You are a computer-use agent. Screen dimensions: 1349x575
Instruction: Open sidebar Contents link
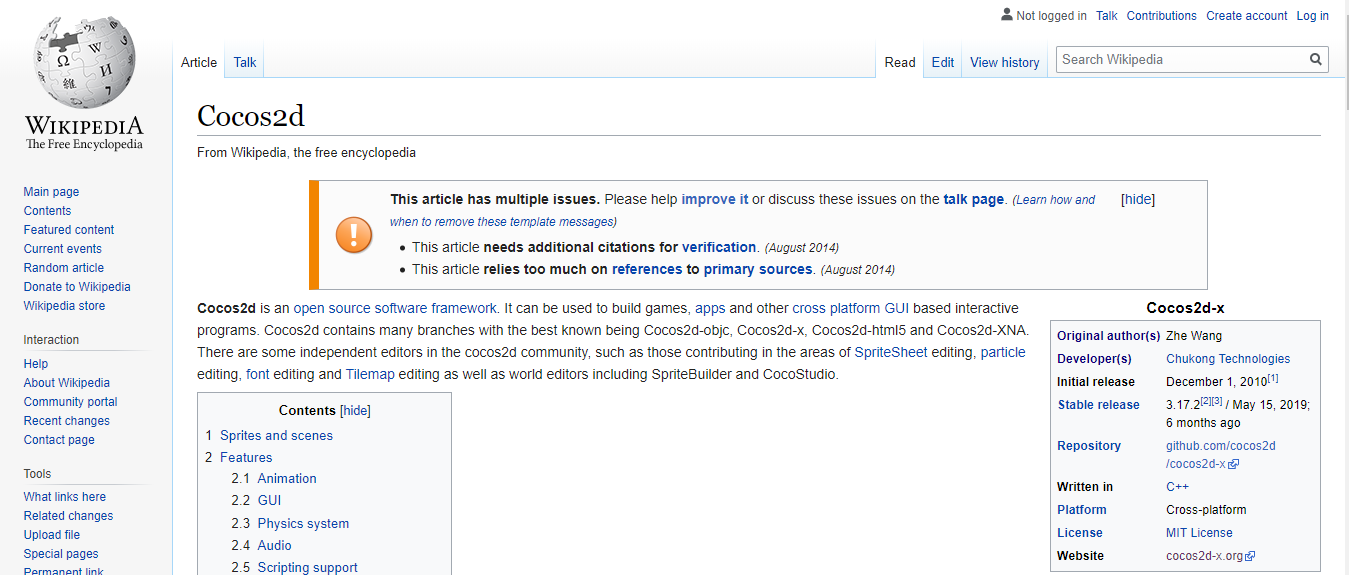(x=48, y=211)
